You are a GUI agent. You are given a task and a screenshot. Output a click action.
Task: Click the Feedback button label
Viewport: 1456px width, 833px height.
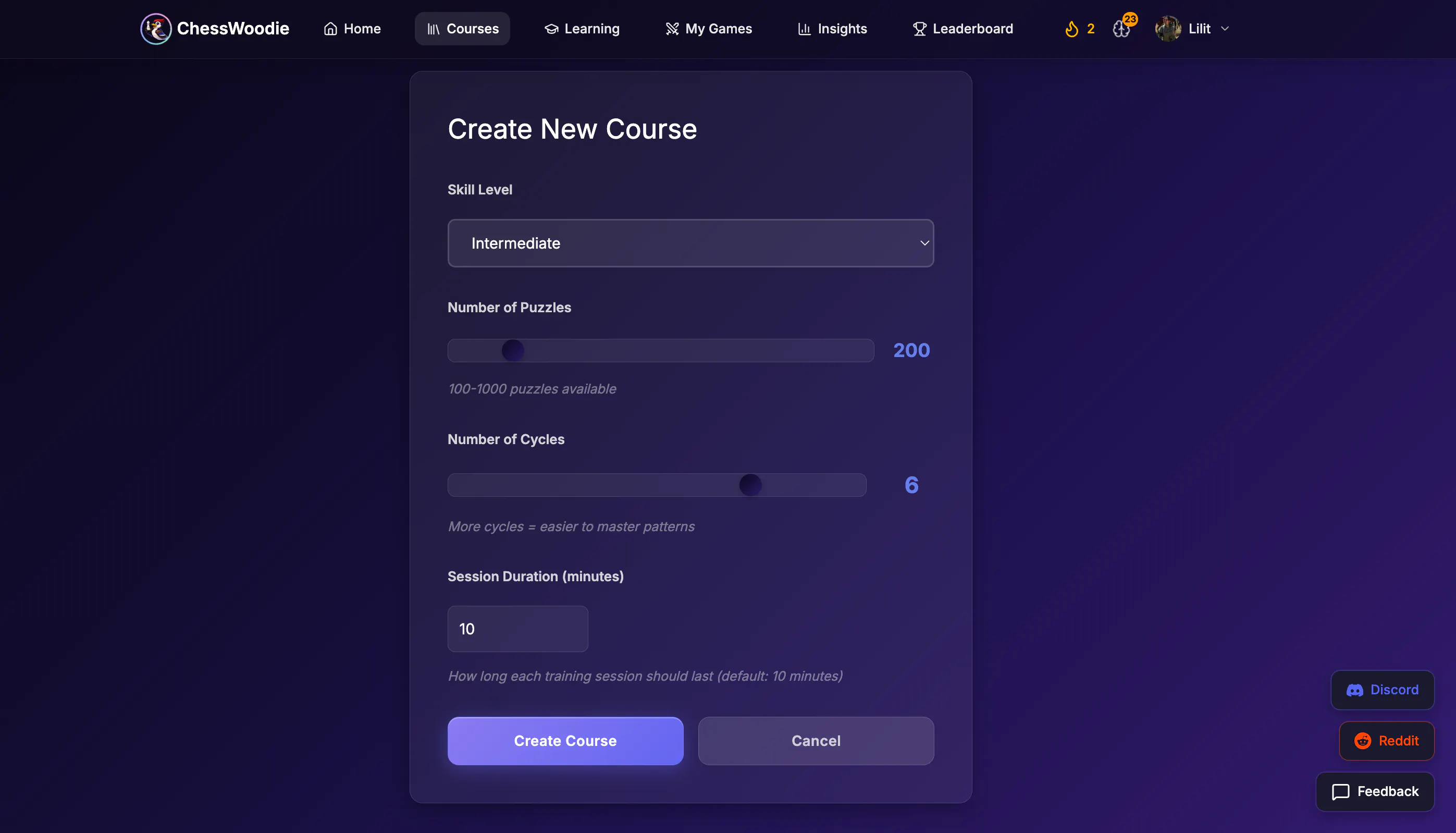pyautogui.click(x=1388, y=792)
